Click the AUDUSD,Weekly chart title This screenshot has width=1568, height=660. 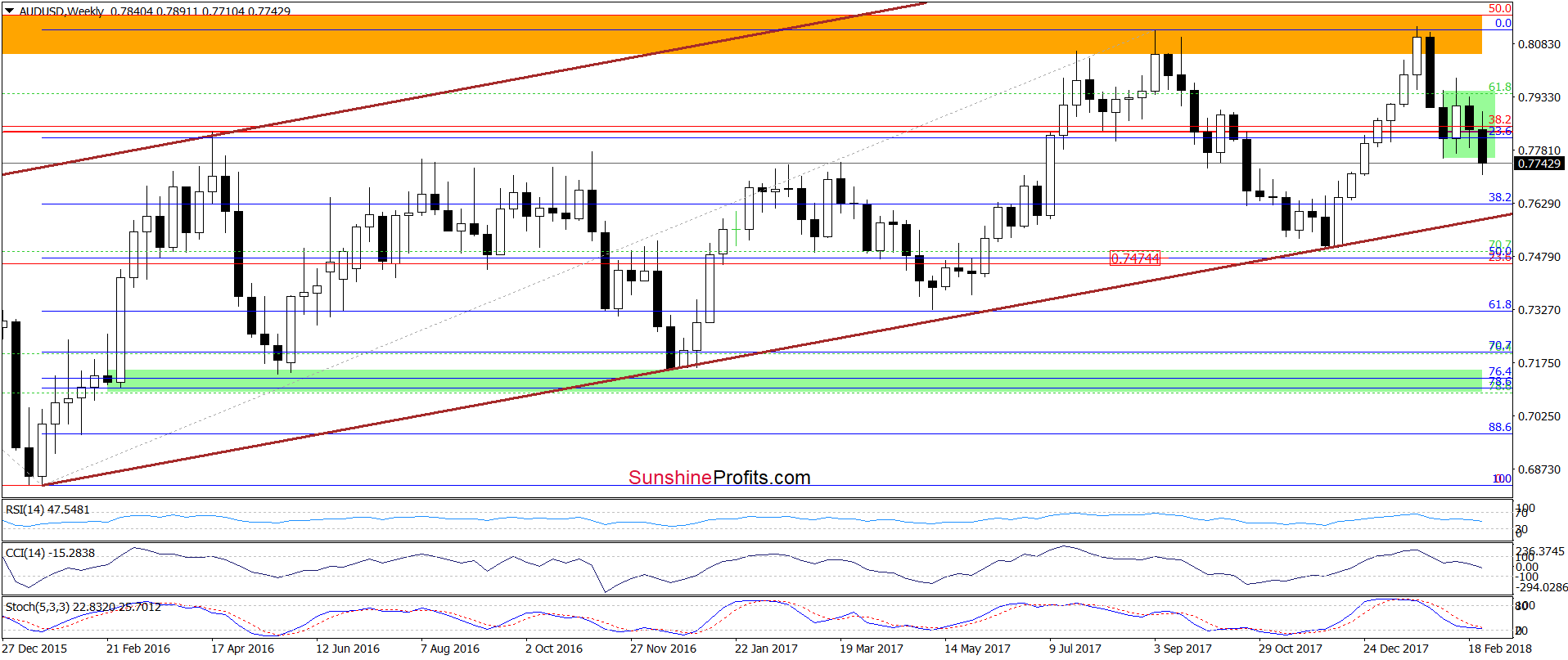pyautogui.click(x=61, y=11)
